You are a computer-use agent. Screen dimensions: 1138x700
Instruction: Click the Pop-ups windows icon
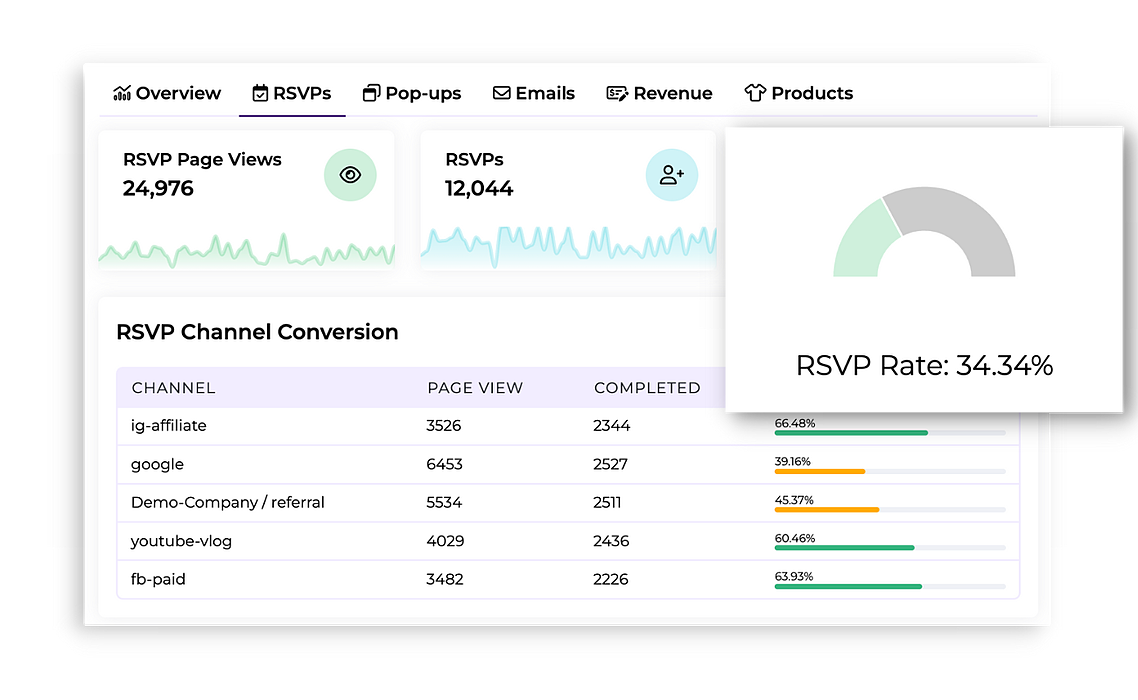point(371,94)
